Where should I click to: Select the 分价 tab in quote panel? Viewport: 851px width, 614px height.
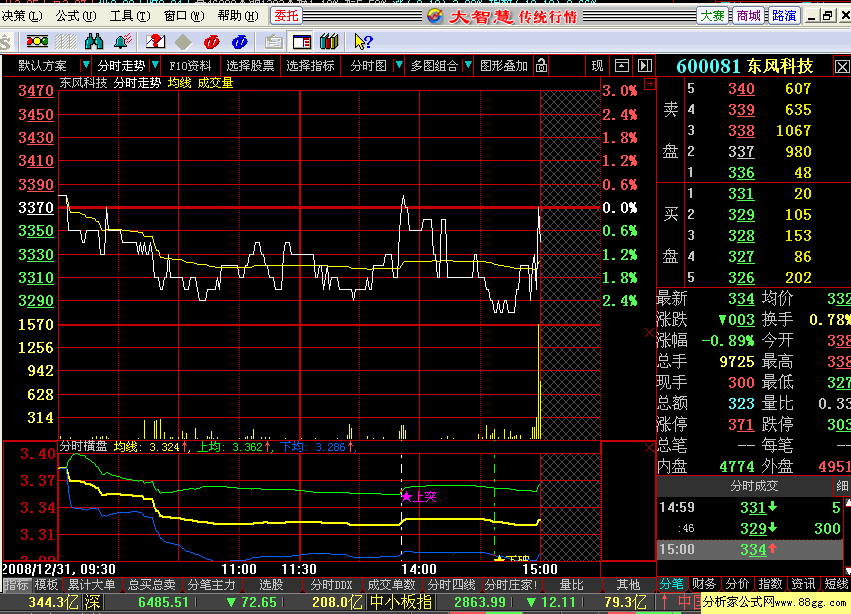pos(737,584)
